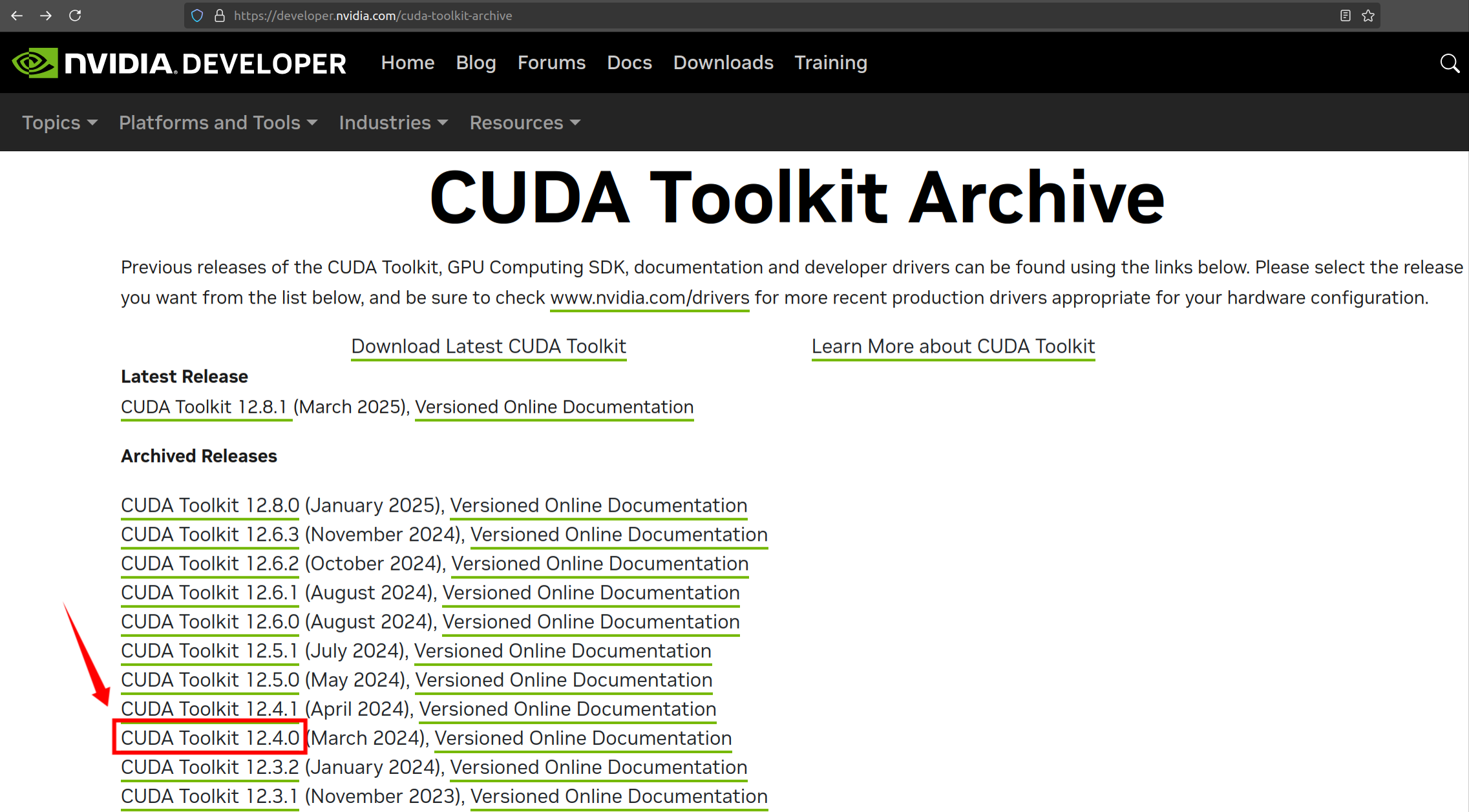Open Versioned Online Documentation for 12.4.0
The height and width of the screenshot is (812, 1469).
point(583,738)
